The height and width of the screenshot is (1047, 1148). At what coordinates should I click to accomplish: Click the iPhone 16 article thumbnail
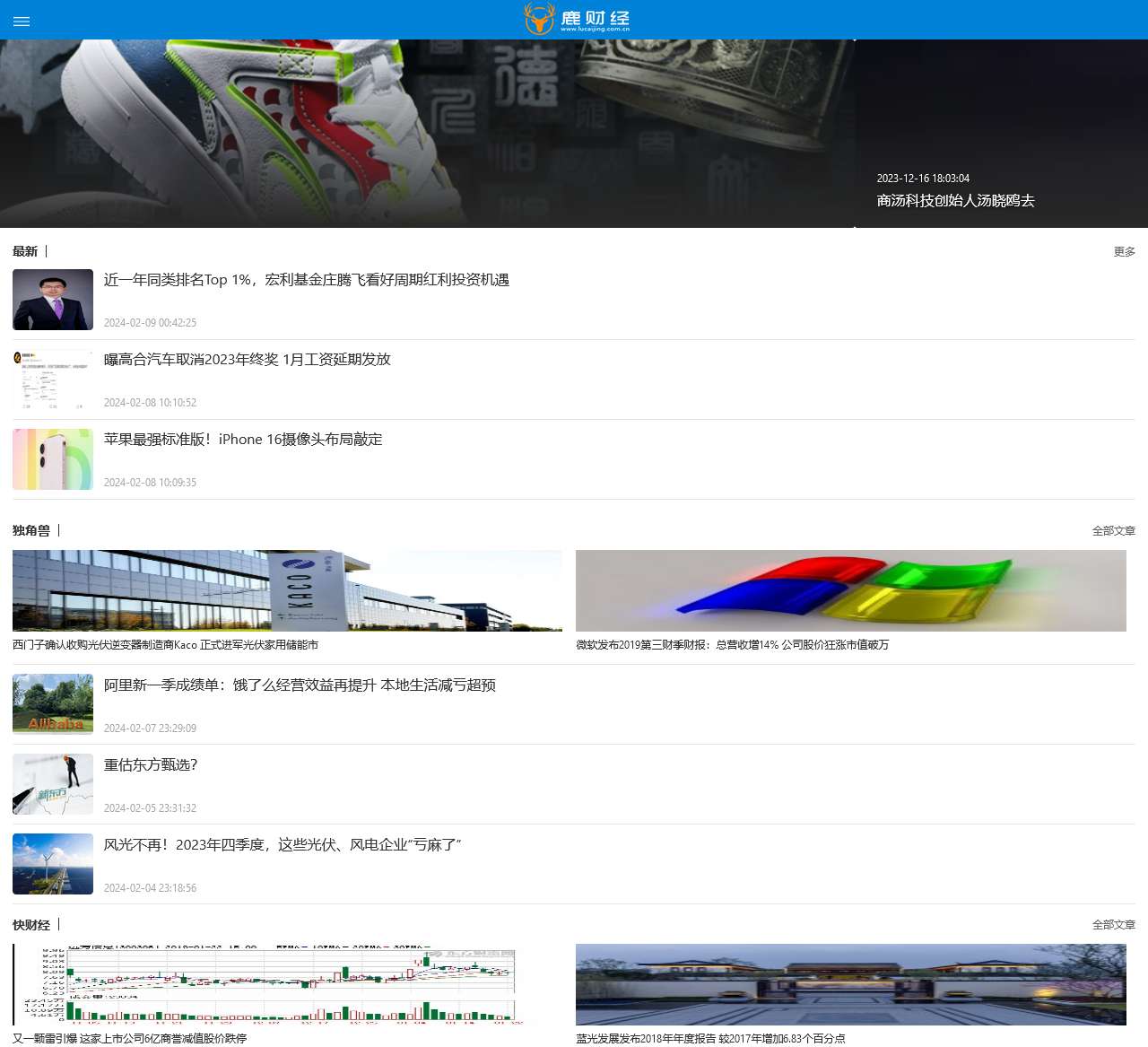coord(53,459)
